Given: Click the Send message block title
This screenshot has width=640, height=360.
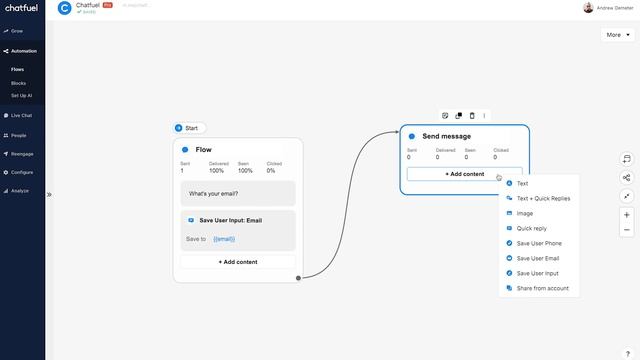Looking at the screenshot, I should pyautogui.click(x=447, y=136).
